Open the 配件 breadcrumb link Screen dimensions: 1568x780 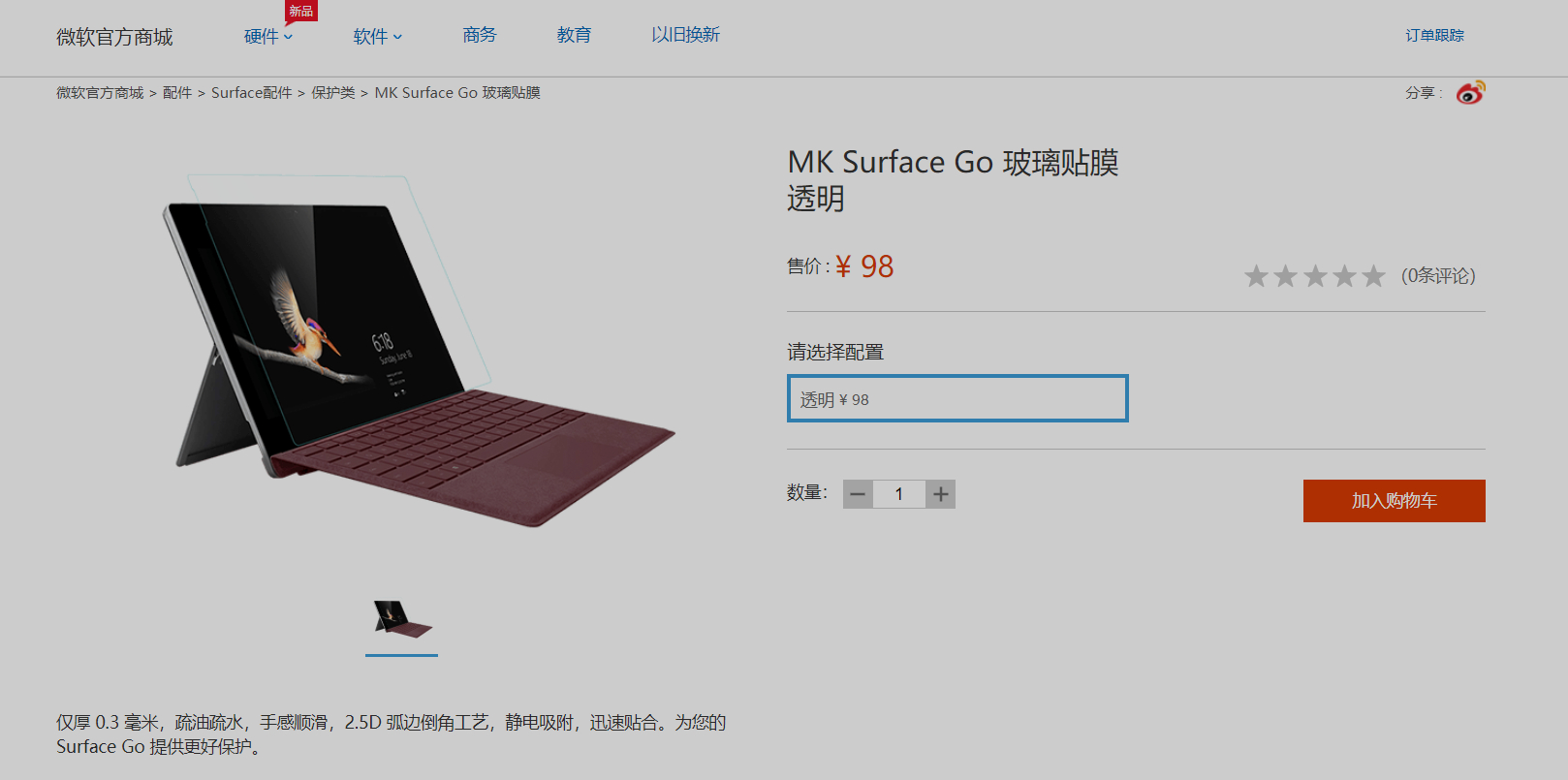click(x=177, y=93)
